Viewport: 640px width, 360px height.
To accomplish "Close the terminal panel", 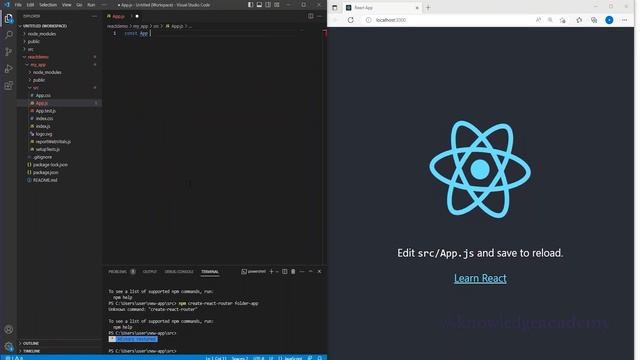I will click(319, 271).
